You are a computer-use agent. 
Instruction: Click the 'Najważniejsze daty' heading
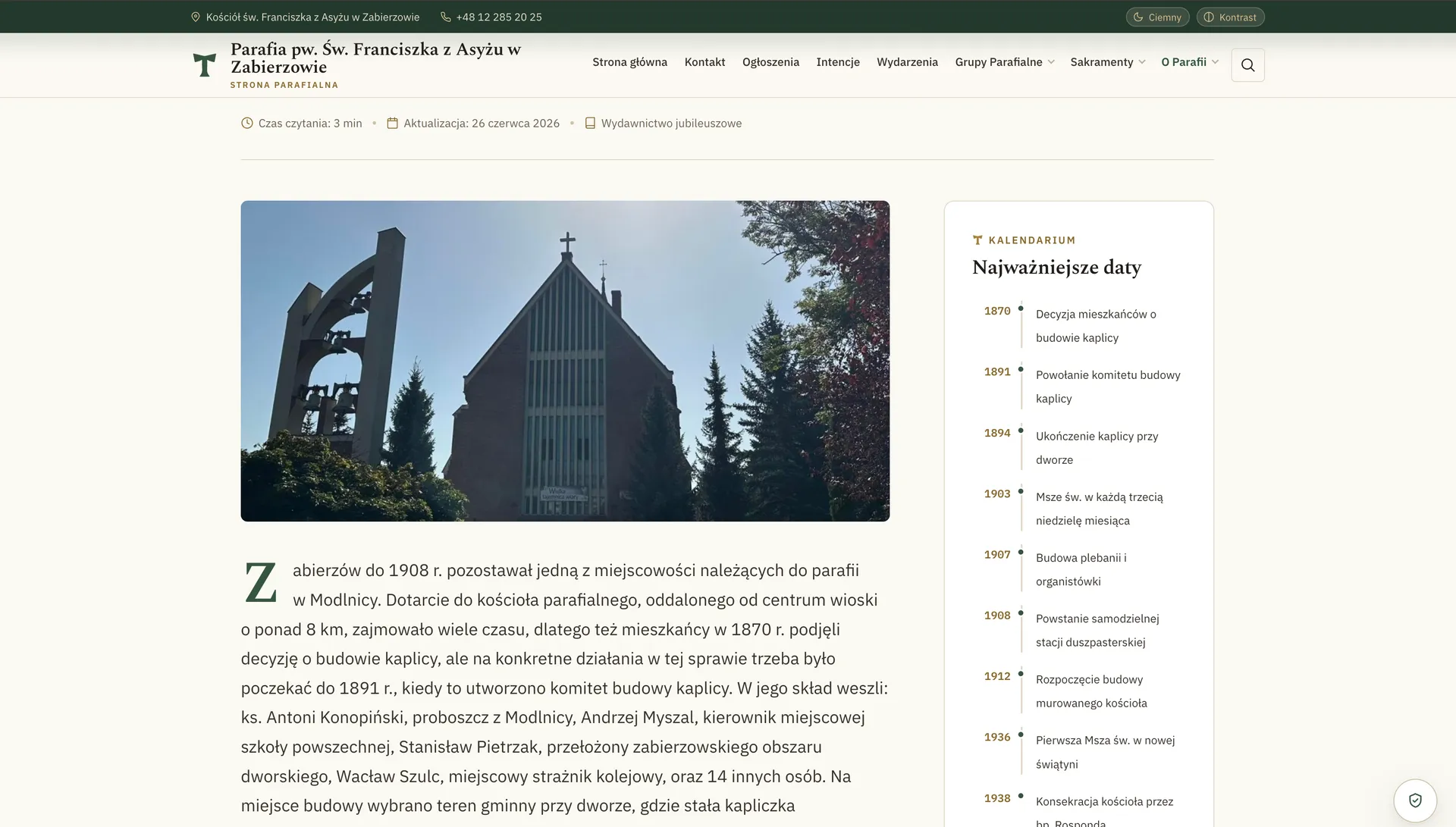point(1056,268)
